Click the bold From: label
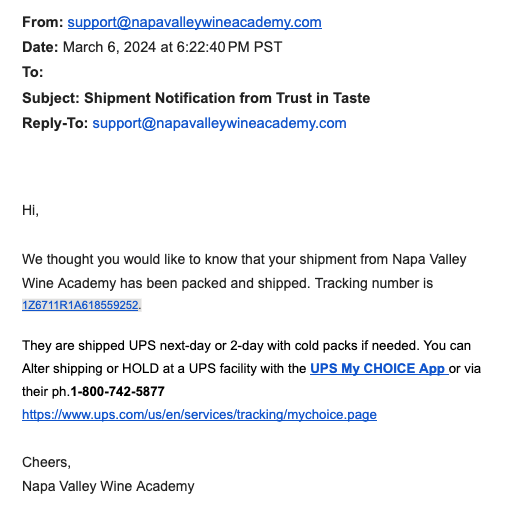 pyautogui.click(x=43, y=22)
